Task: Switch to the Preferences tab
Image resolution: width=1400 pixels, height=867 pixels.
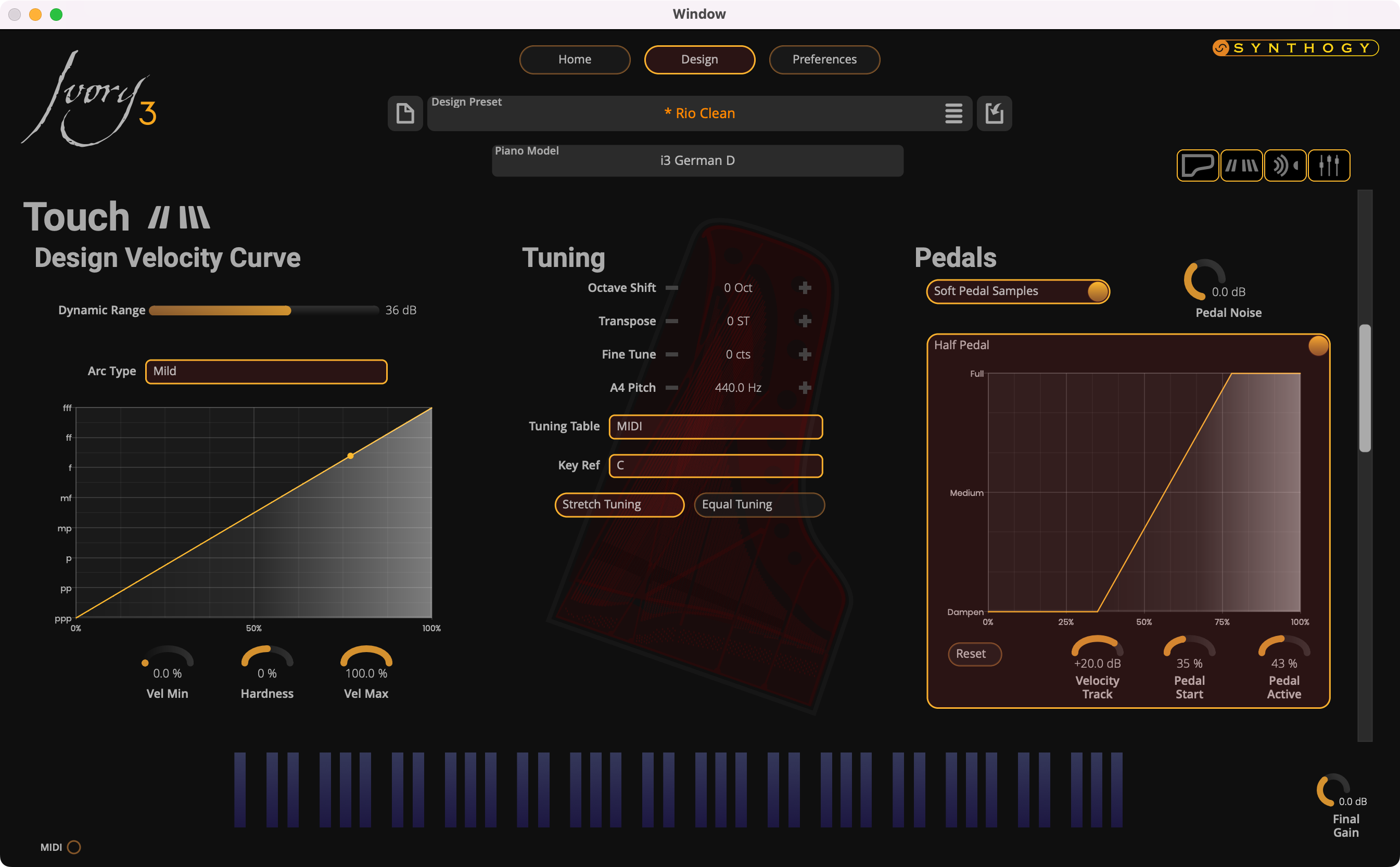Action: pyautogui.click(x=824, y=60)
